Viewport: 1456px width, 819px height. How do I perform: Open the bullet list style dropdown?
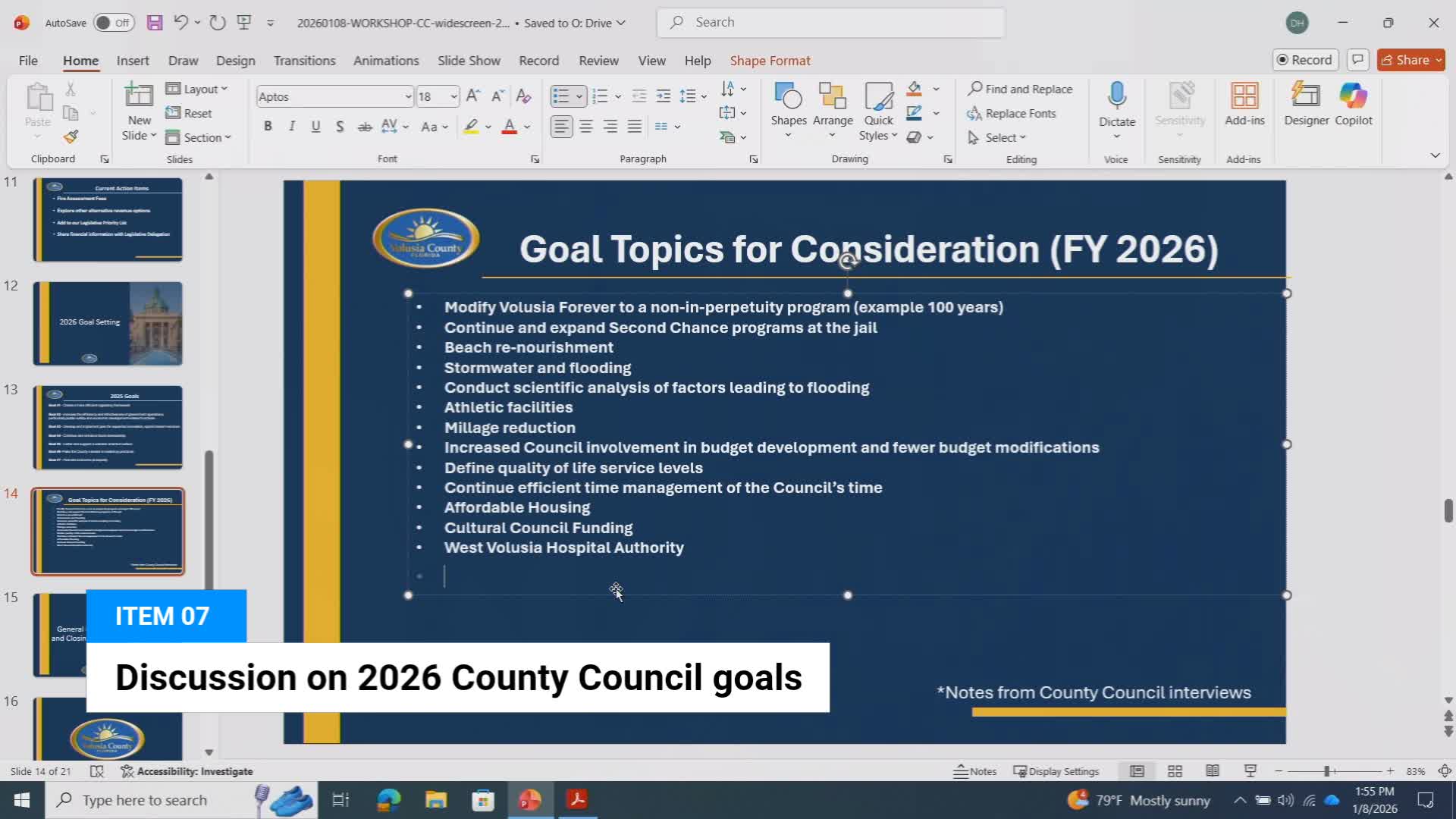tap(579, 96)
